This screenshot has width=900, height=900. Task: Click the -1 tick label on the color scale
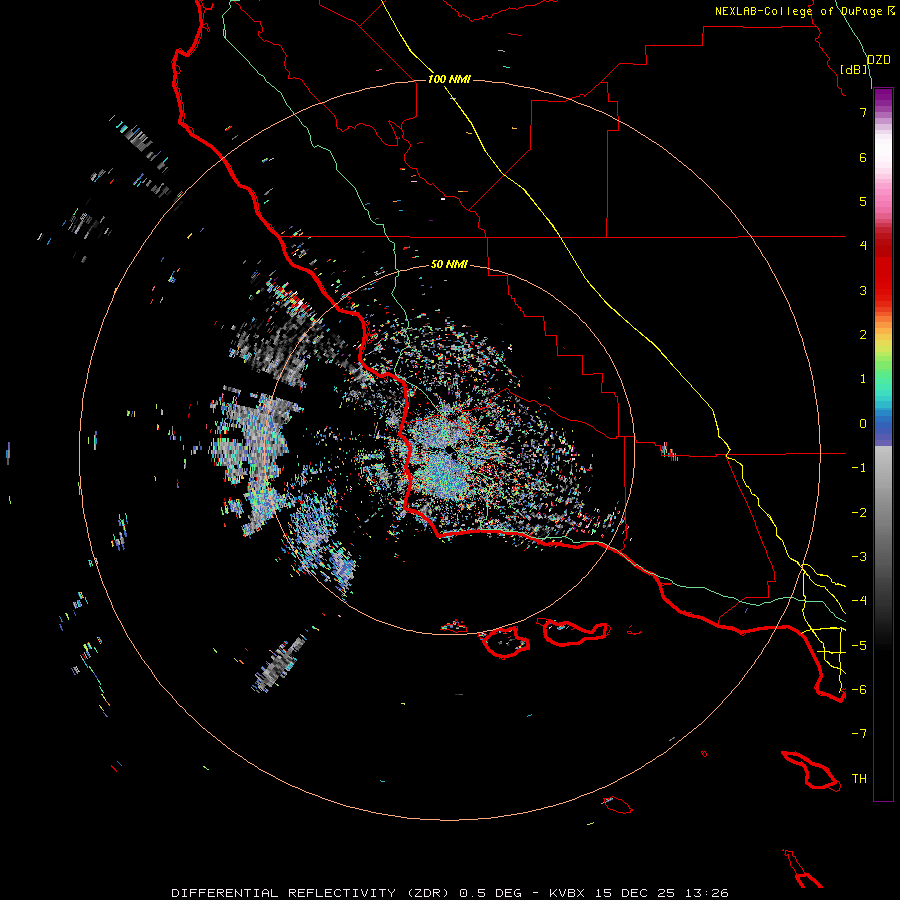pyautogui.click(x=859, y=468)
